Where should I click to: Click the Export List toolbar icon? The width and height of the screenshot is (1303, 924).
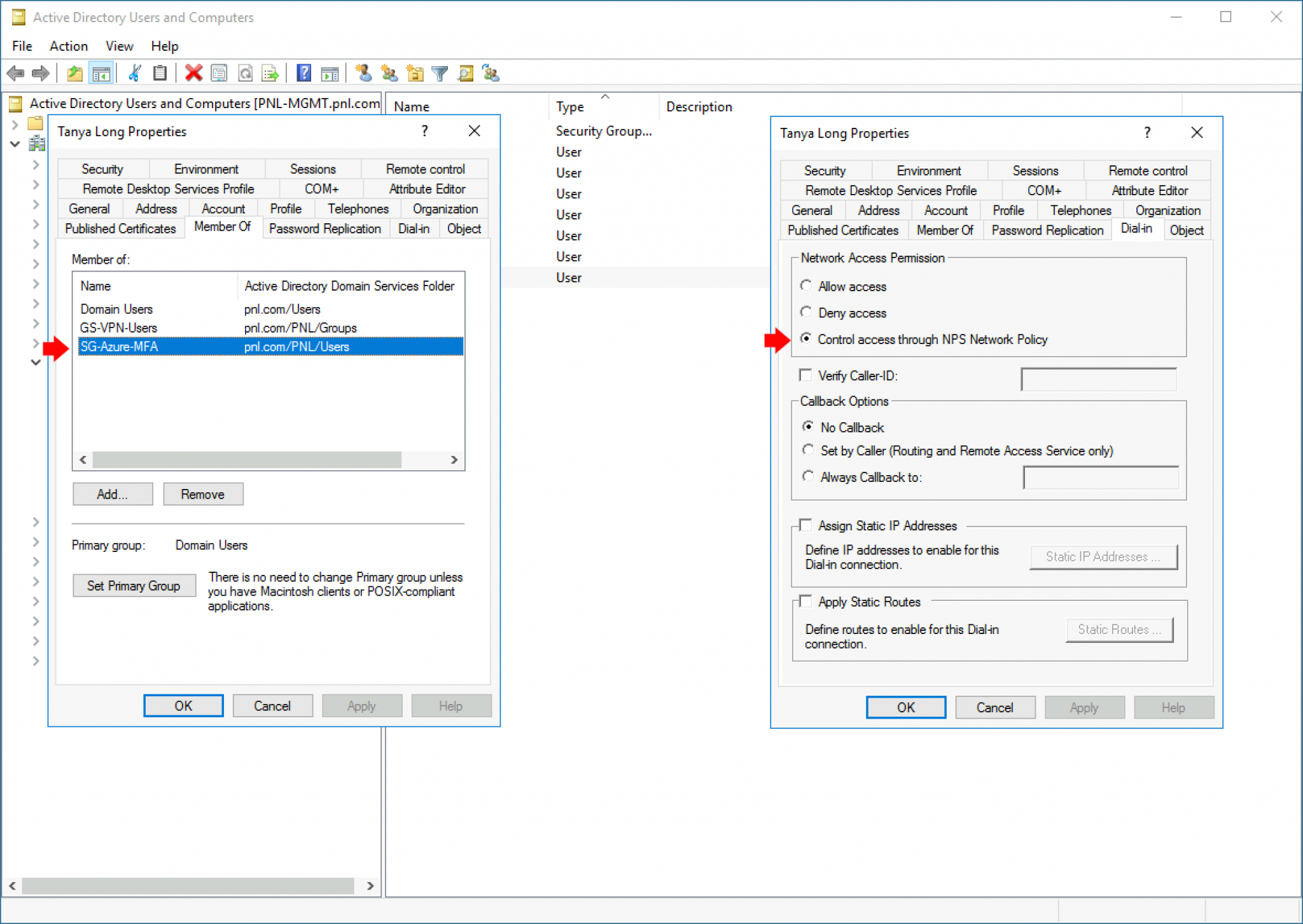[x=270, y=73]
